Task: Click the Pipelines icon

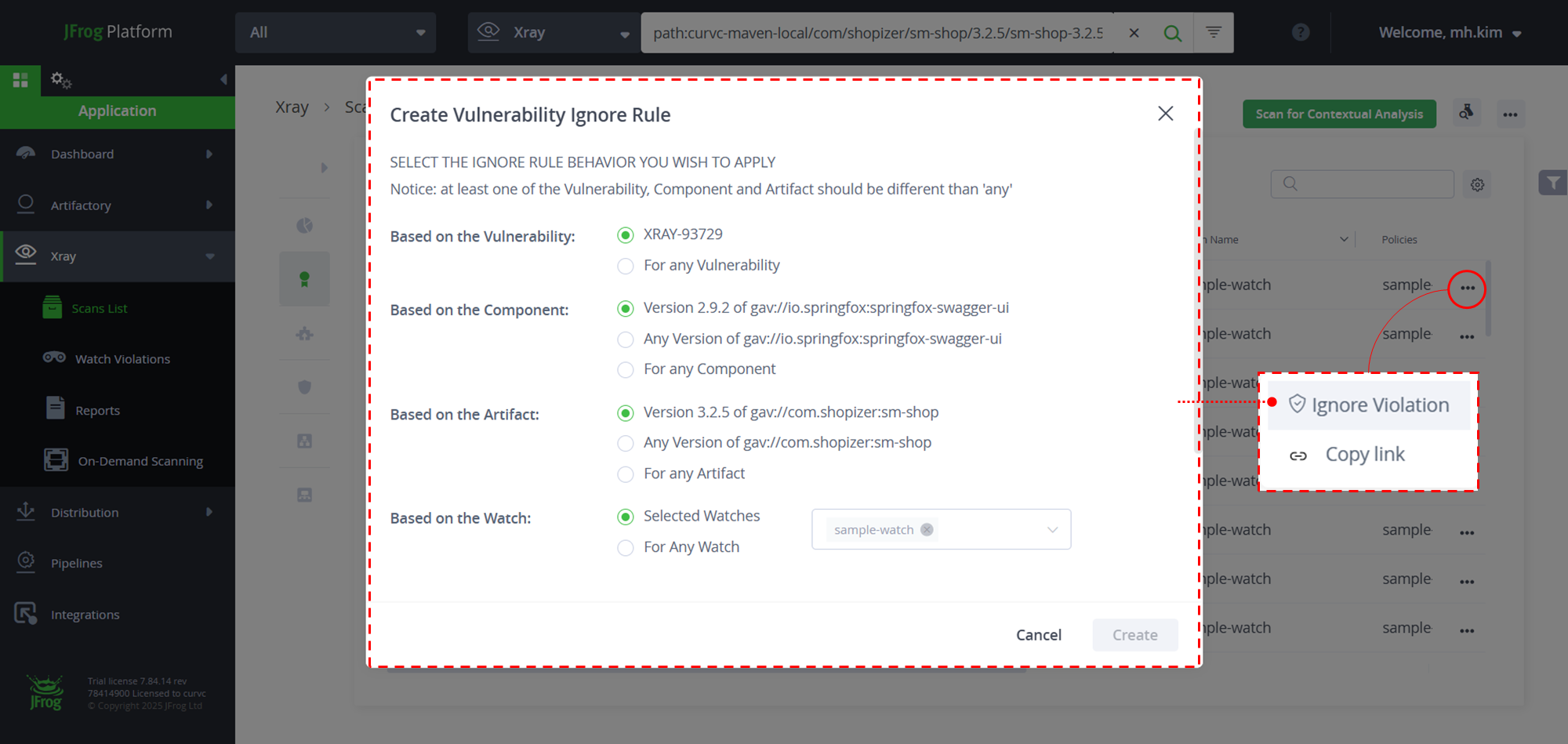Action: coord(26,562)
